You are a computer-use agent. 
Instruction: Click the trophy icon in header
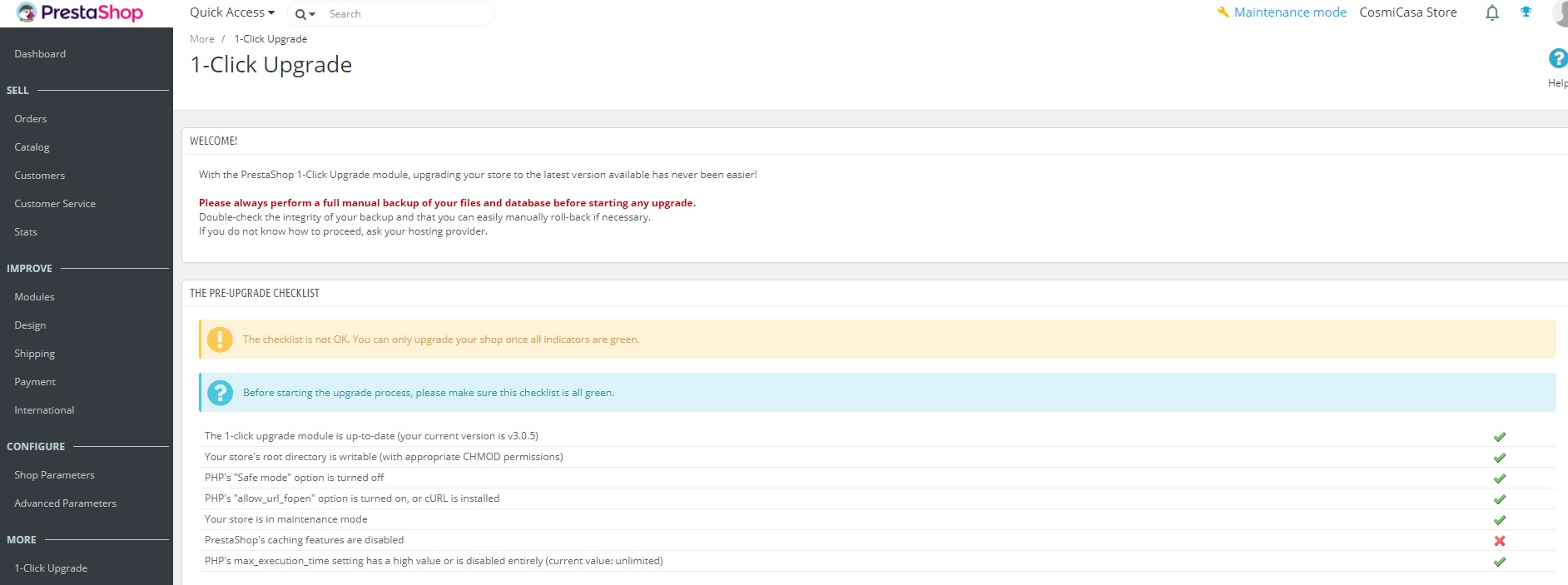coord(1526,12)
